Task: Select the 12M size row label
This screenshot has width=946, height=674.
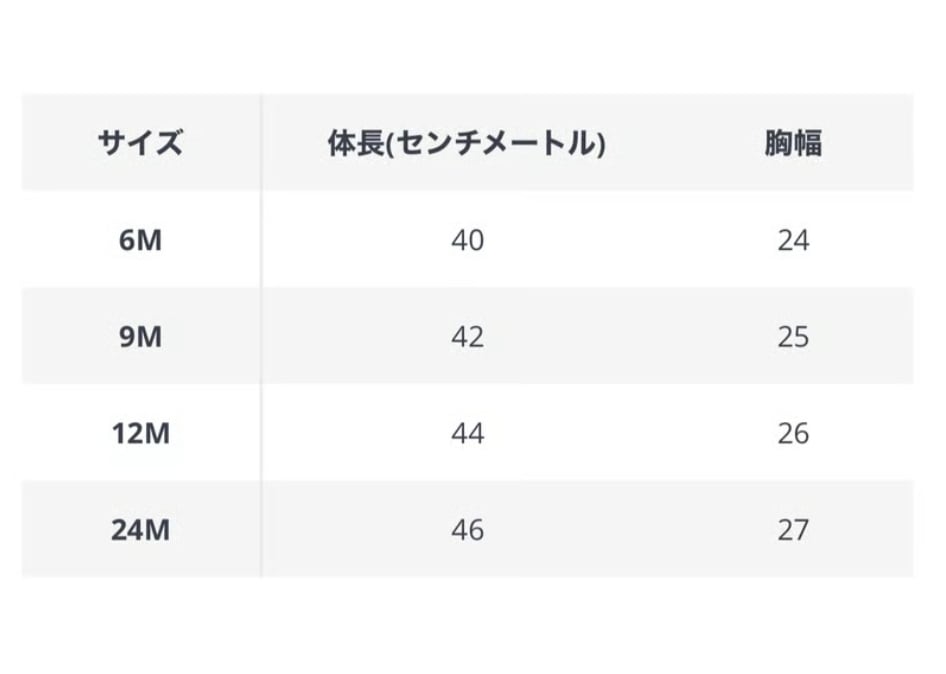Action: 140,433
